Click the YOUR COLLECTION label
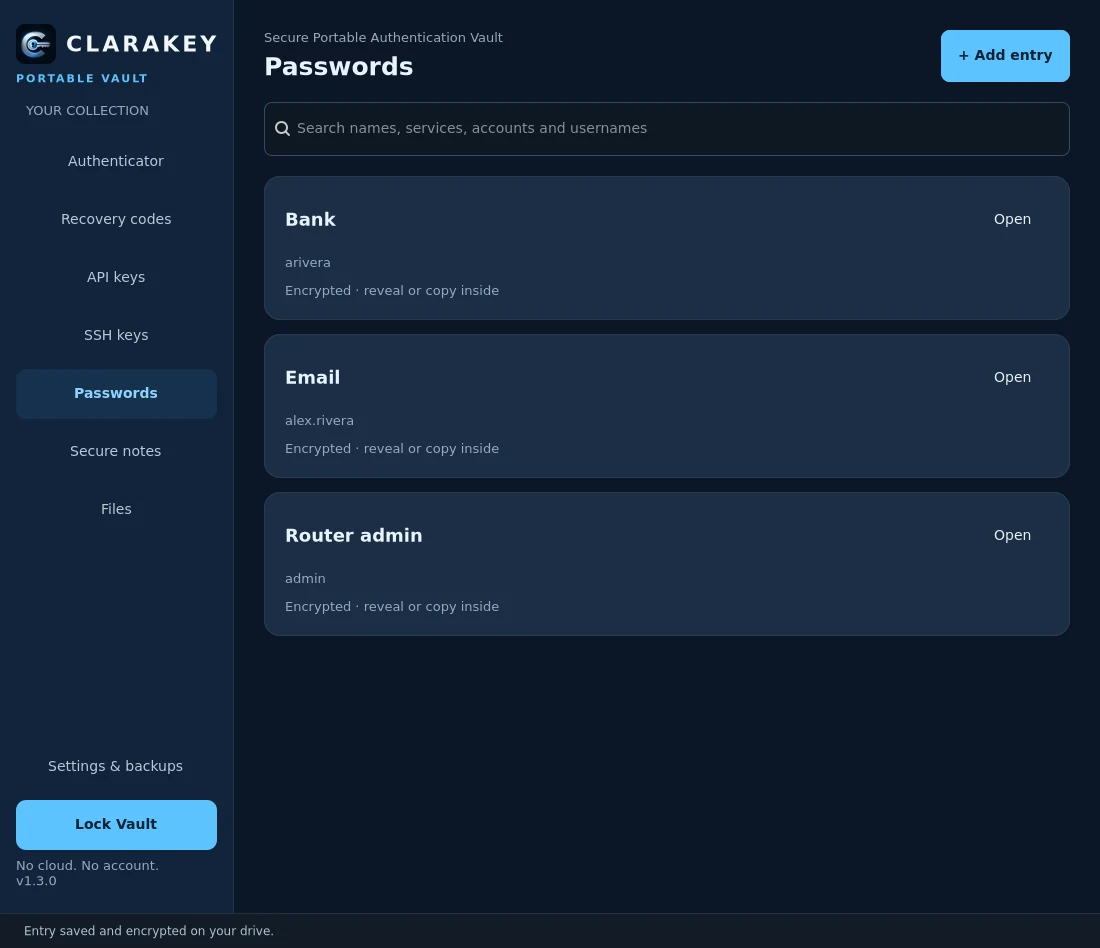The height and width of the screenshot is (948, 1100). (87, 110)
